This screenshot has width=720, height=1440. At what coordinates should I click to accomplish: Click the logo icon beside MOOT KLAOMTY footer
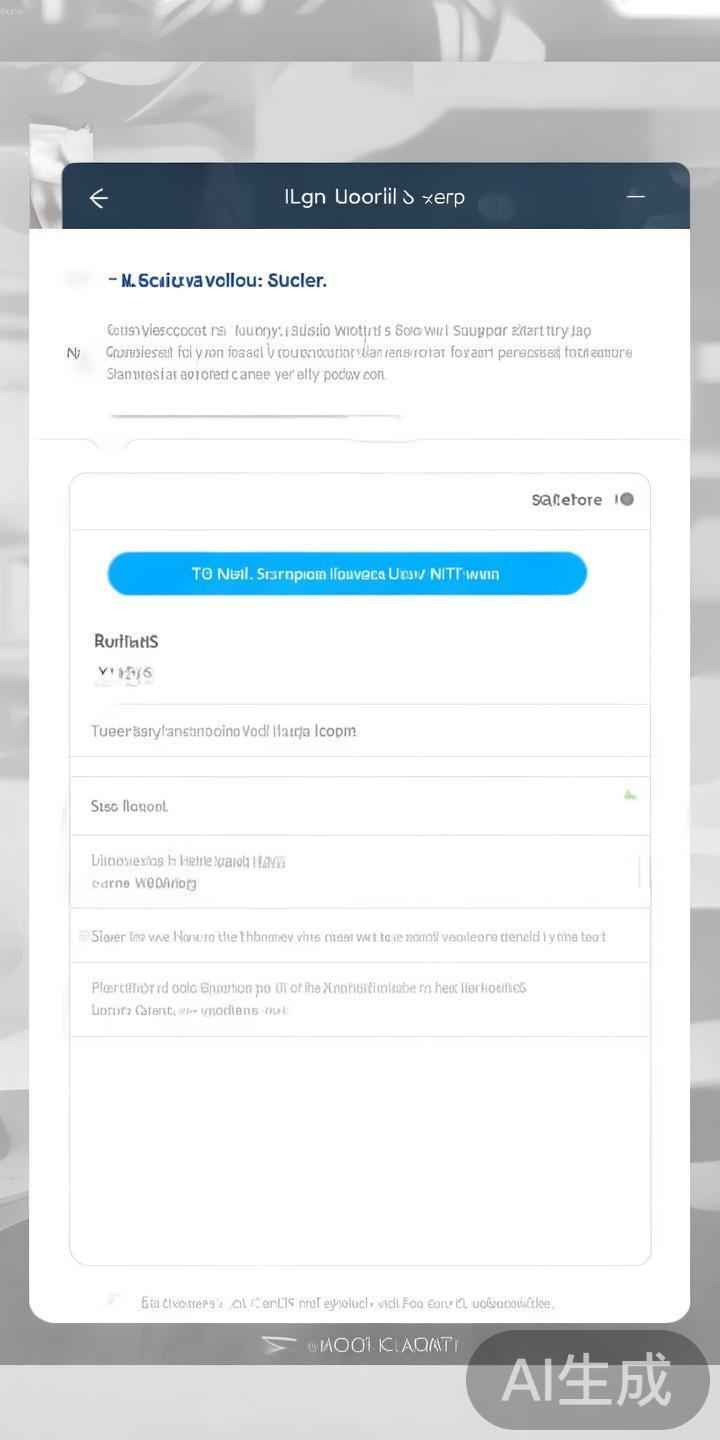point(279,1345)
